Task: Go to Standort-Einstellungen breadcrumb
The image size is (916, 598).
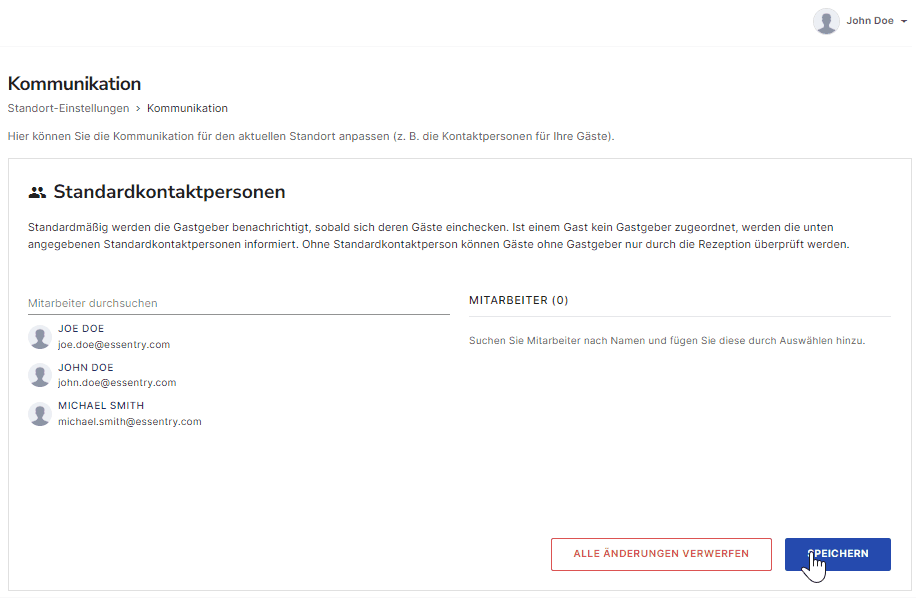Action: tap(68, 108)
